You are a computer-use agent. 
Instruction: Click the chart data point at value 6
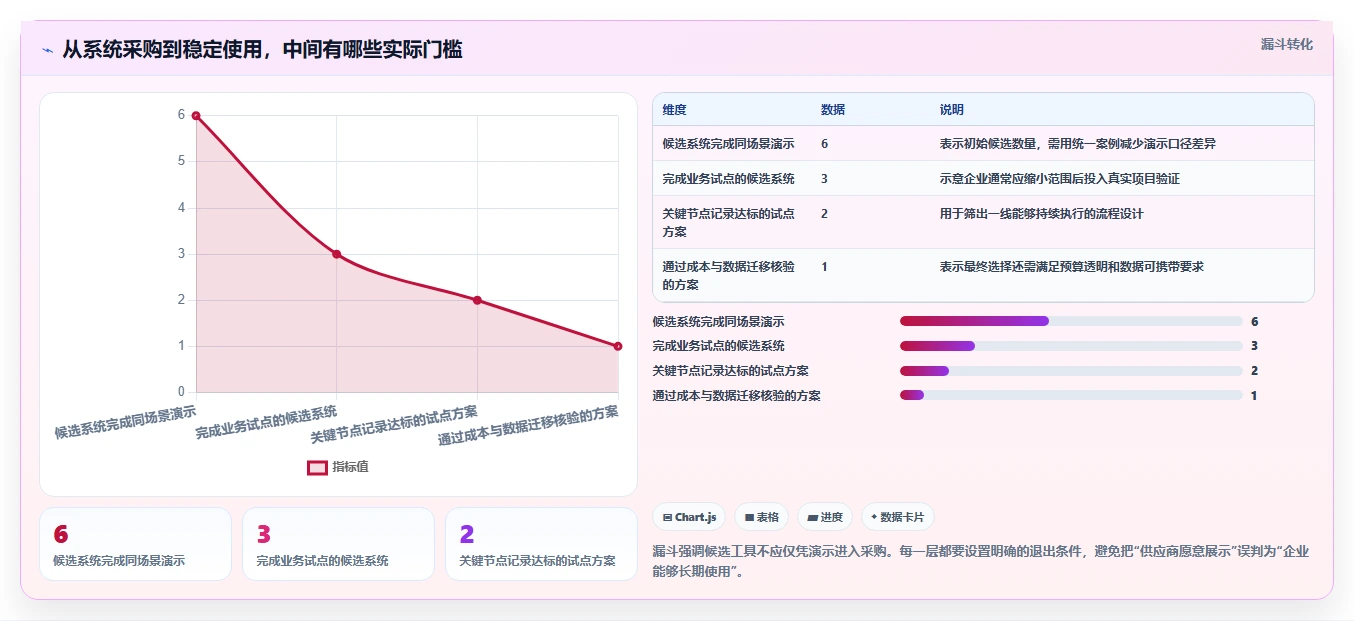pos(196,116)
